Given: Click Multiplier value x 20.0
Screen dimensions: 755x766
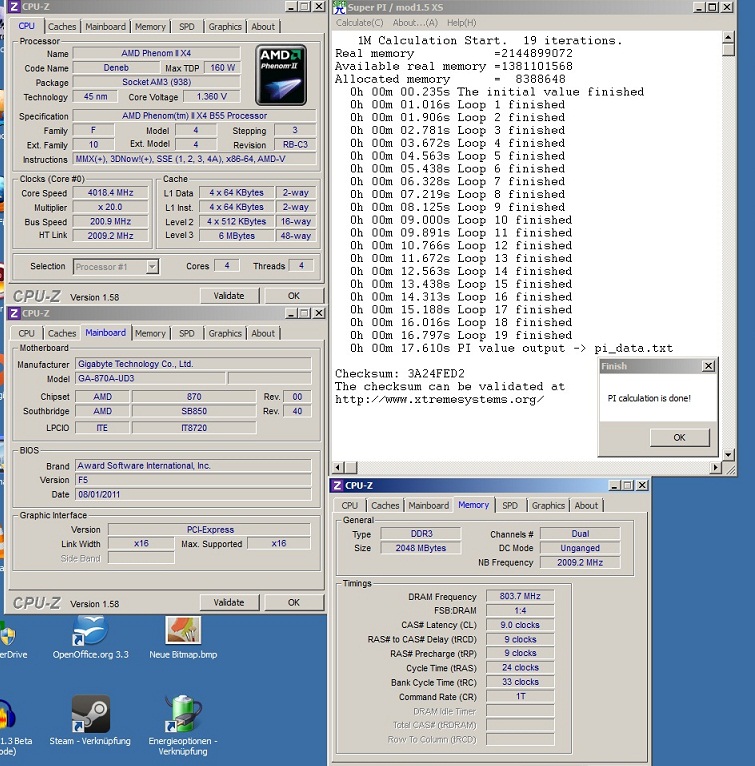Looking at the screenshot, I should pyautogui.click(x=110, y=207).
